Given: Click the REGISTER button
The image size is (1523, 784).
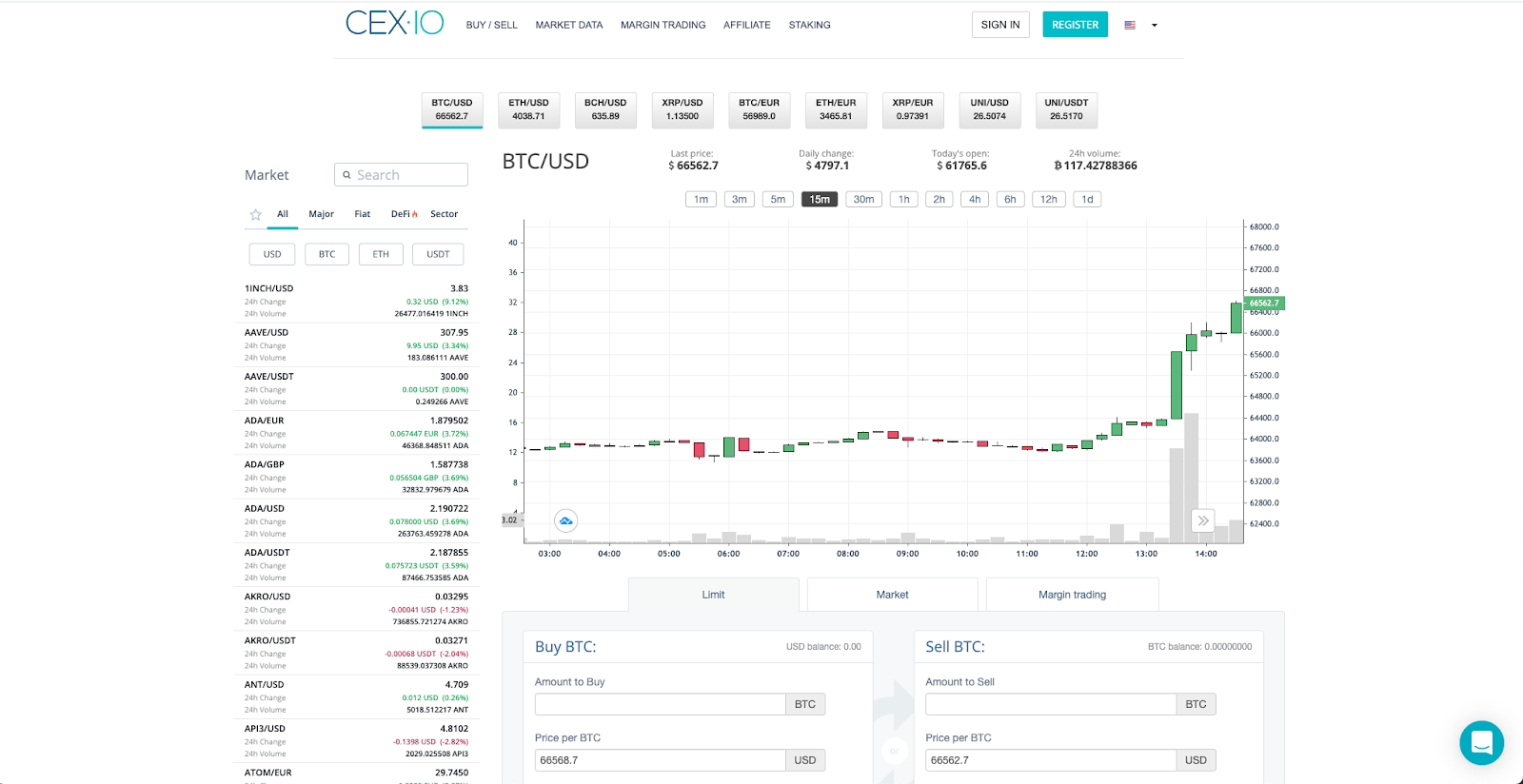Looking at the screenshot, I should coord(1075,25).
